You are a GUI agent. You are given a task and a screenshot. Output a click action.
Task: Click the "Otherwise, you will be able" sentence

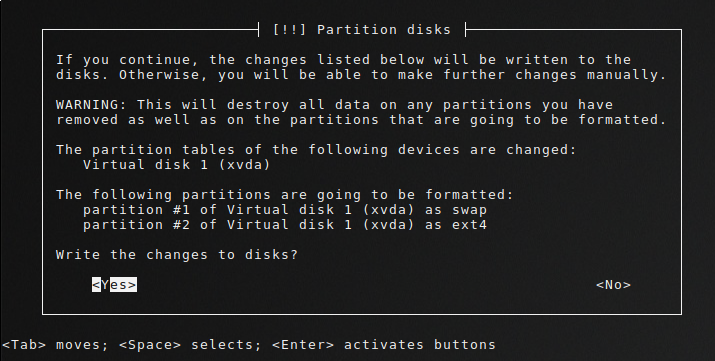393,75
